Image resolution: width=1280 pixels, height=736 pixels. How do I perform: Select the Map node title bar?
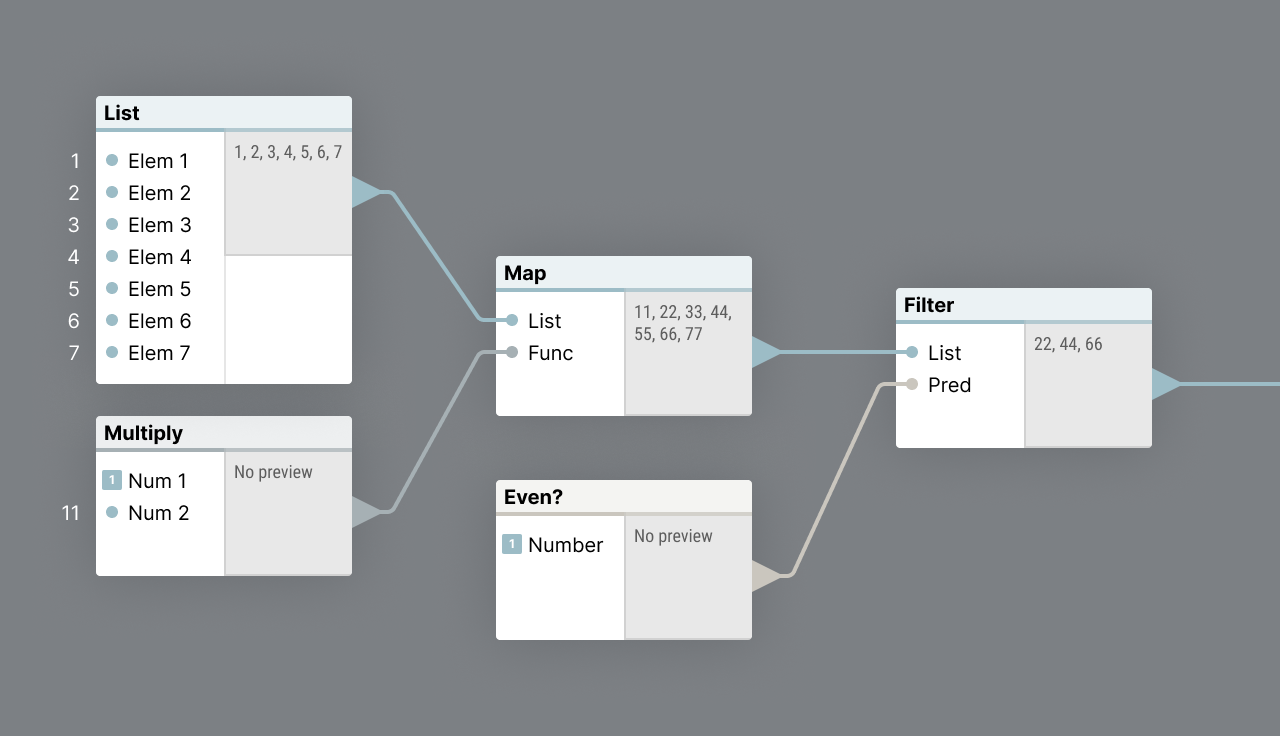click(623, 273)
